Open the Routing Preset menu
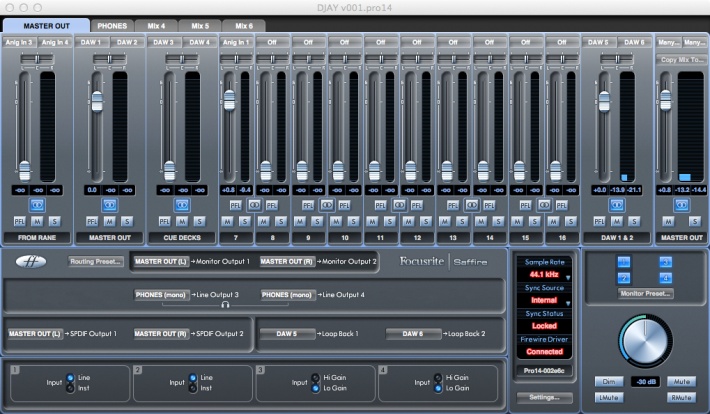This screenshot has width=710, height=414. click(x=95, y=261)
